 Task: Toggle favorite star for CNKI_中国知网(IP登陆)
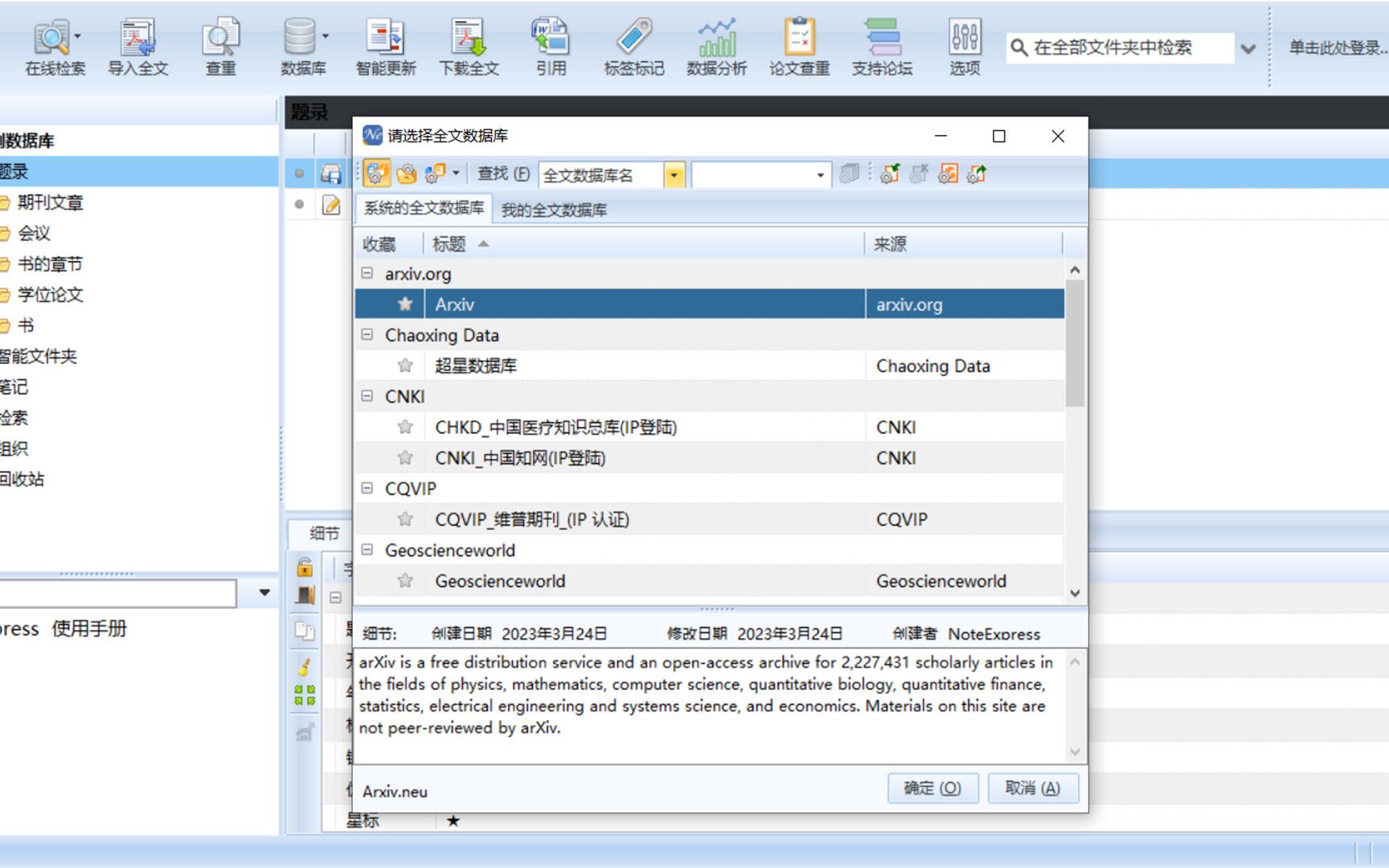[x=405, y=457]
